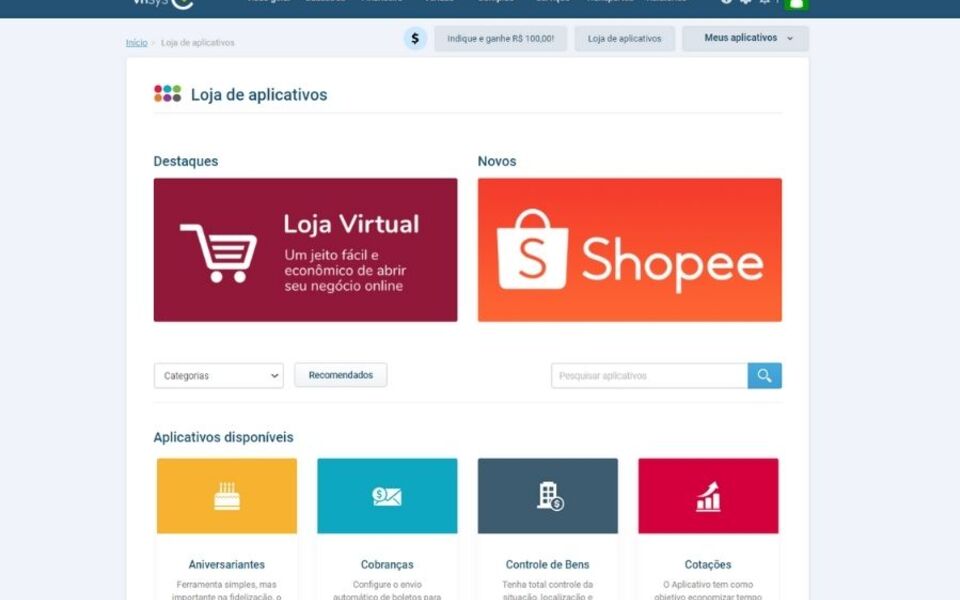Open the Aniversariantes birthday cake tile
Image resolution: width=960 pixels, height=600 pixels.
pos(227,496)
